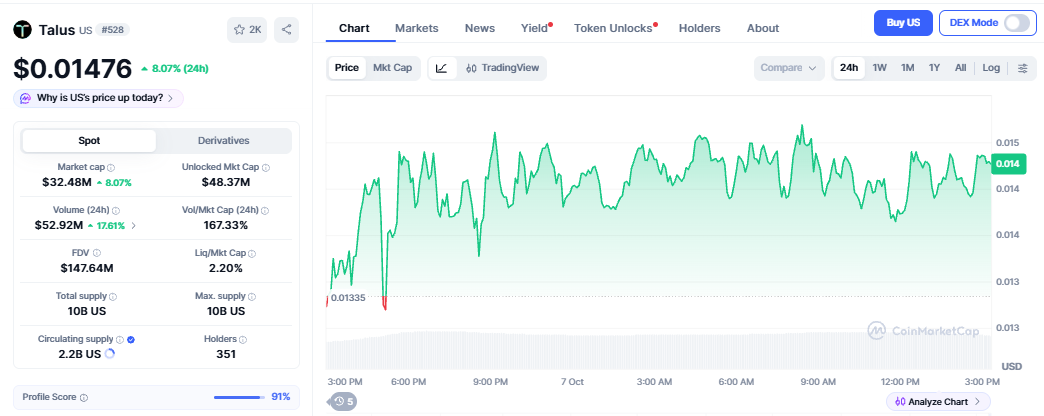The height and width of the screenshot is (416, 1044).
Task: Open Unlocked Mkt Cap info icon
Action: coord(266,168)
